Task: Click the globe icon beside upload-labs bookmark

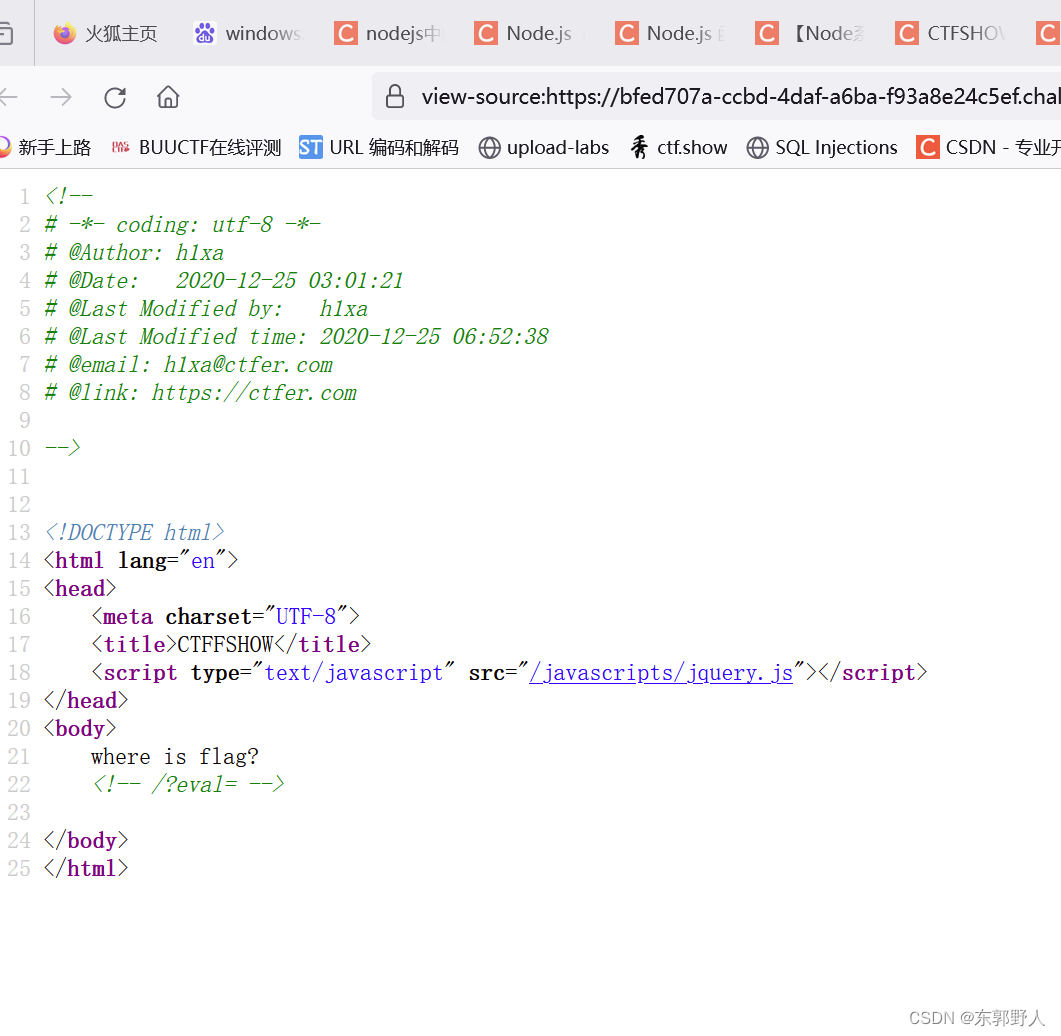Action: [489, 147]
